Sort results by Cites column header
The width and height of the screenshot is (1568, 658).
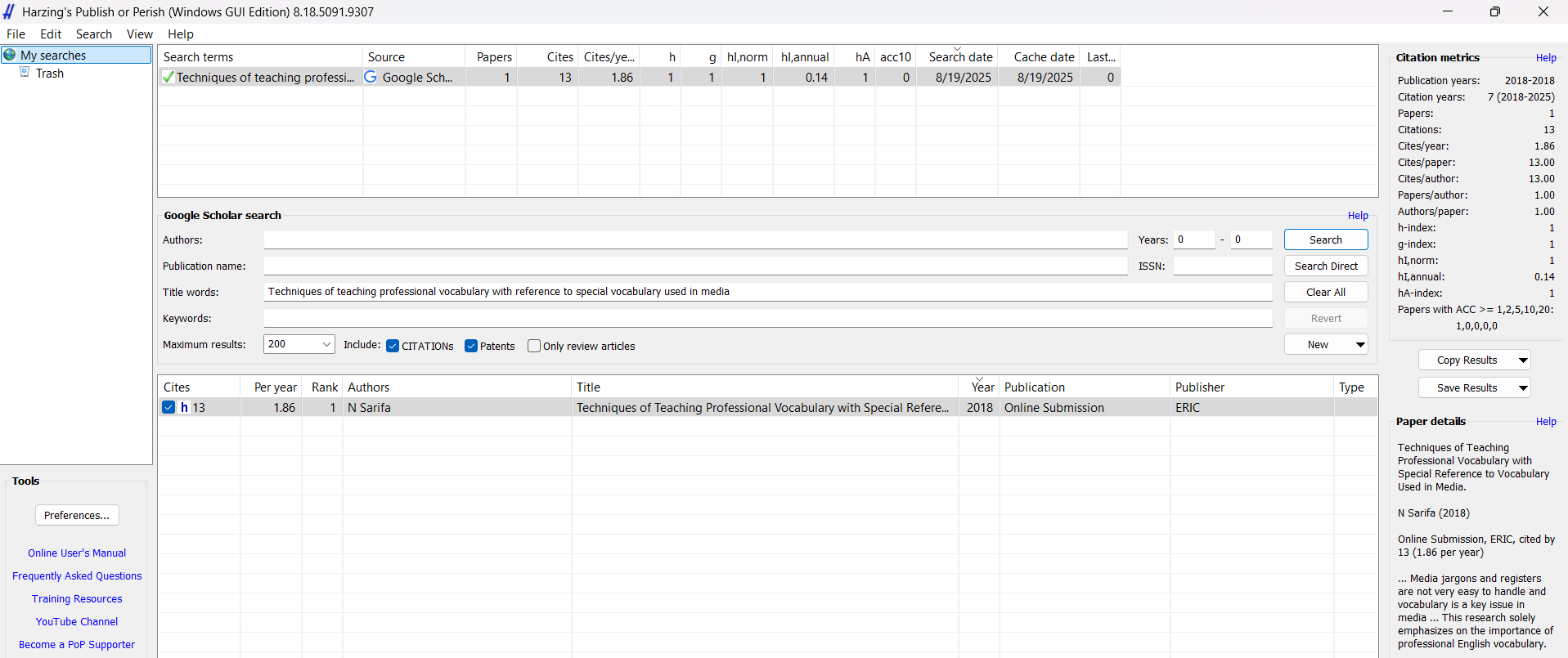pos(199,387)
